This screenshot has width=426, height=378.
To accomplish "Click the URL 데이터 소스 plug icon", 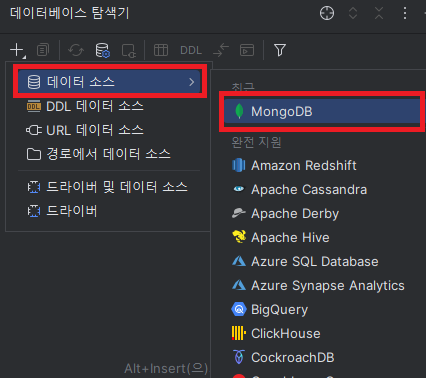I will click(x=34, y=130).
